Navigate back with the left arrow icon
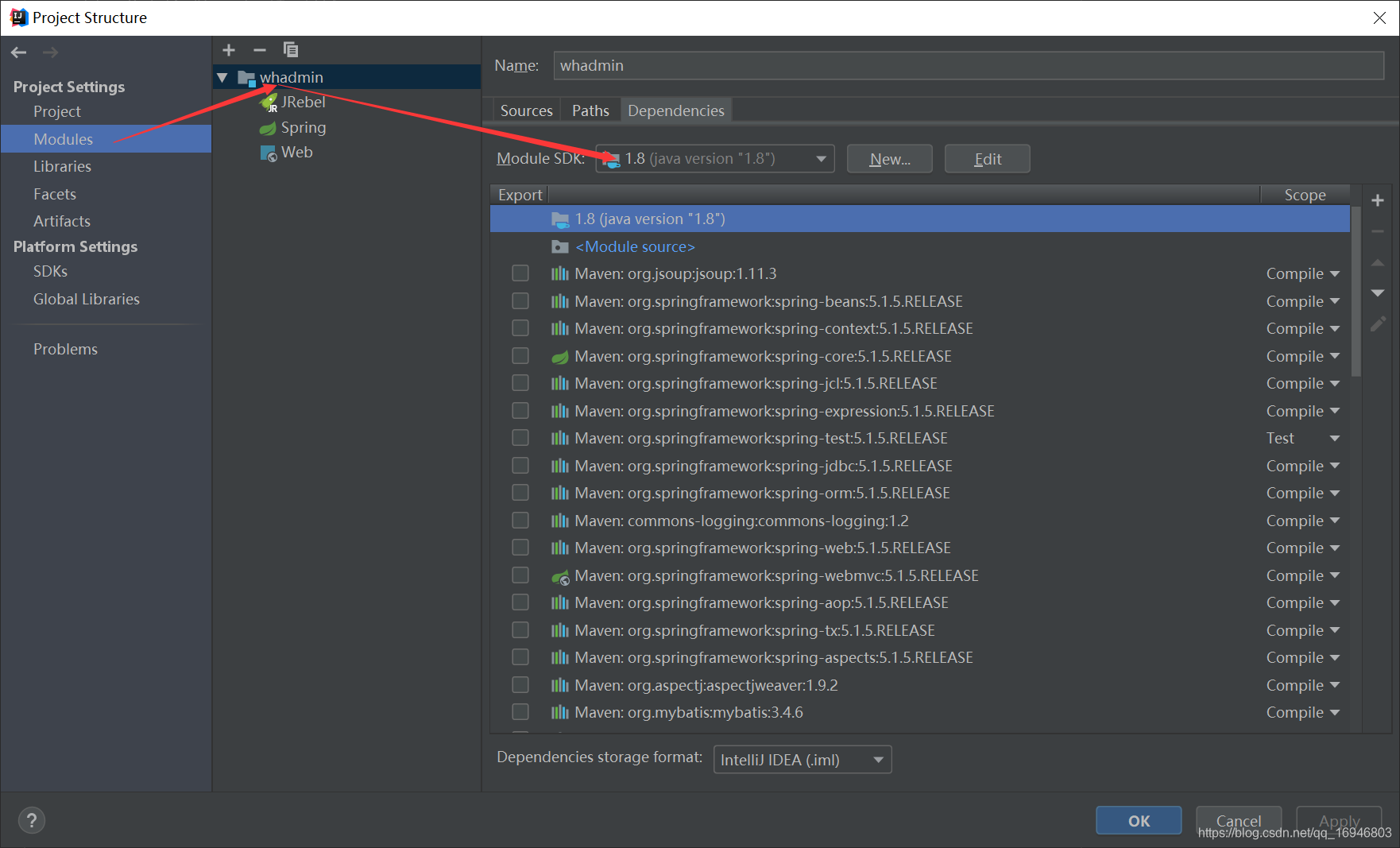Image resolution: width=1400 pixels, height=848 pixels. point(18,52)
